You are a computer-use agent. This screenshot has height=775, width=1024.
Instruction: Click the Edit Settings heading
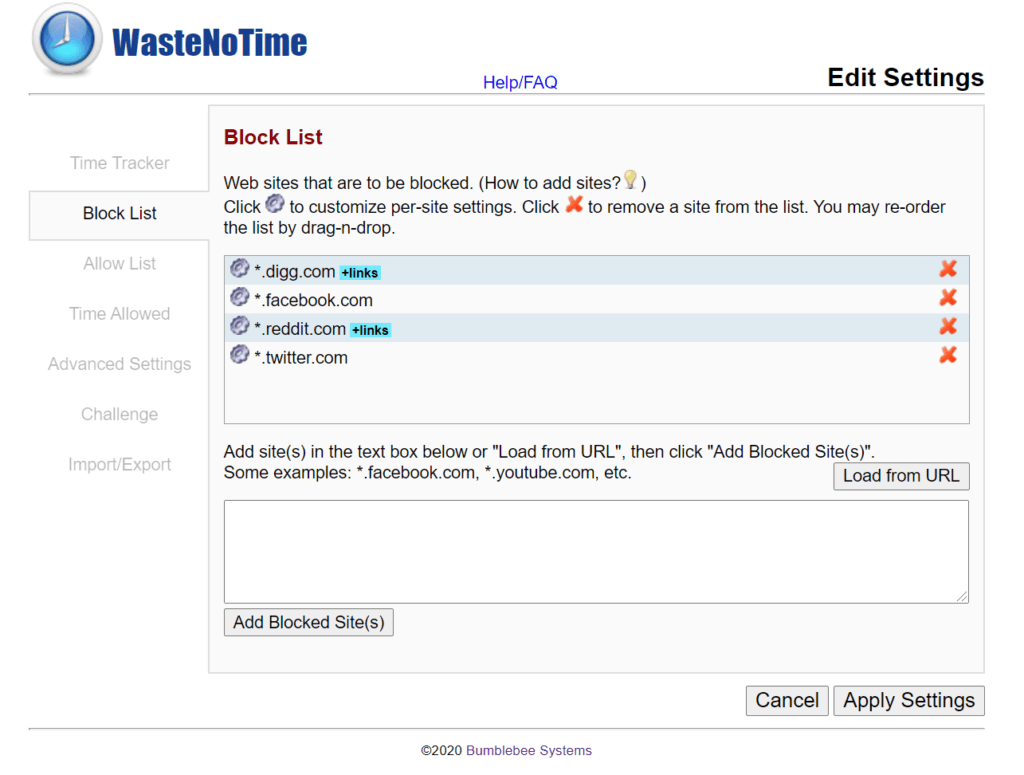point(905,78)
